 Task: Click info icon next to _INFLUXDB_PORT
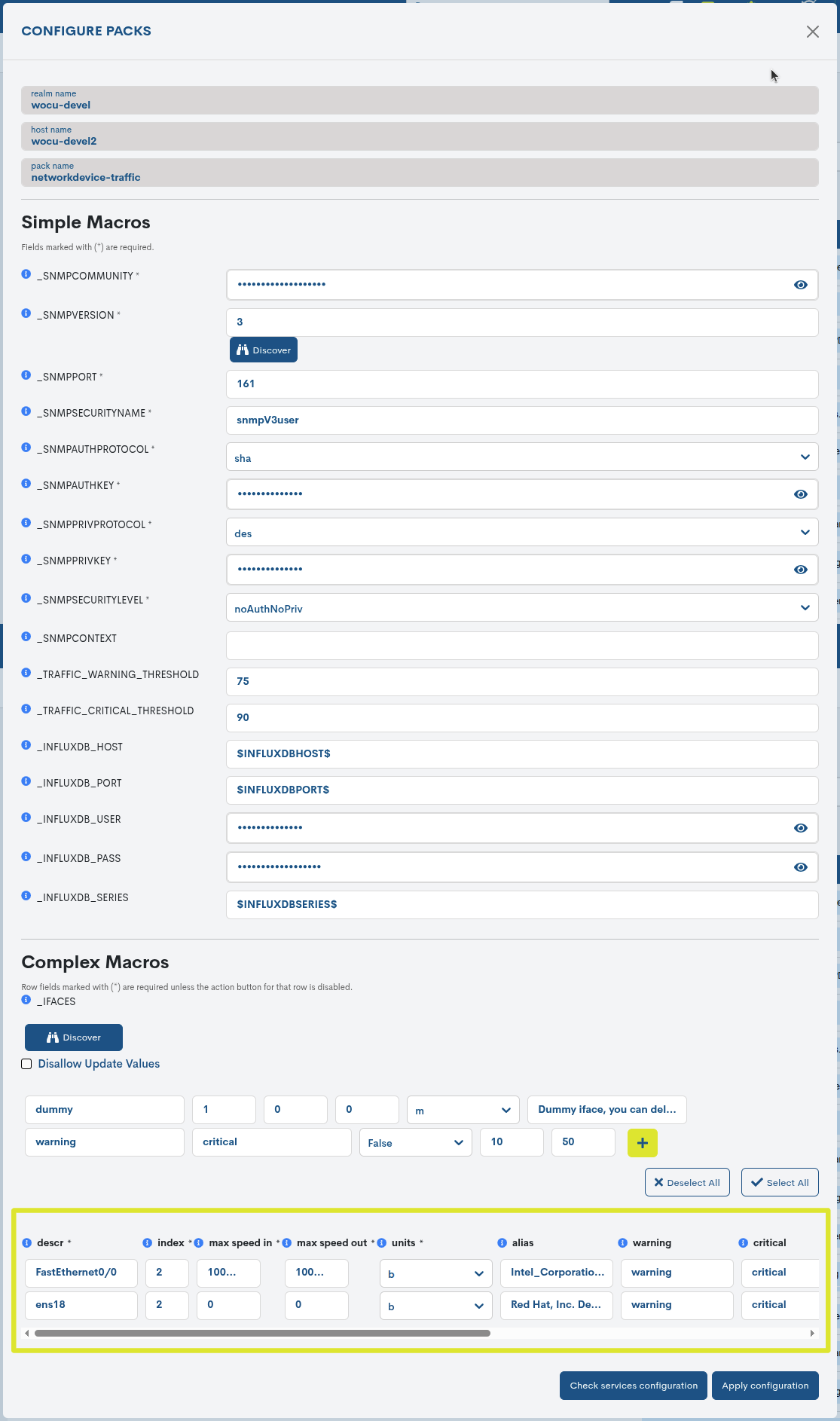coord(26,781)
